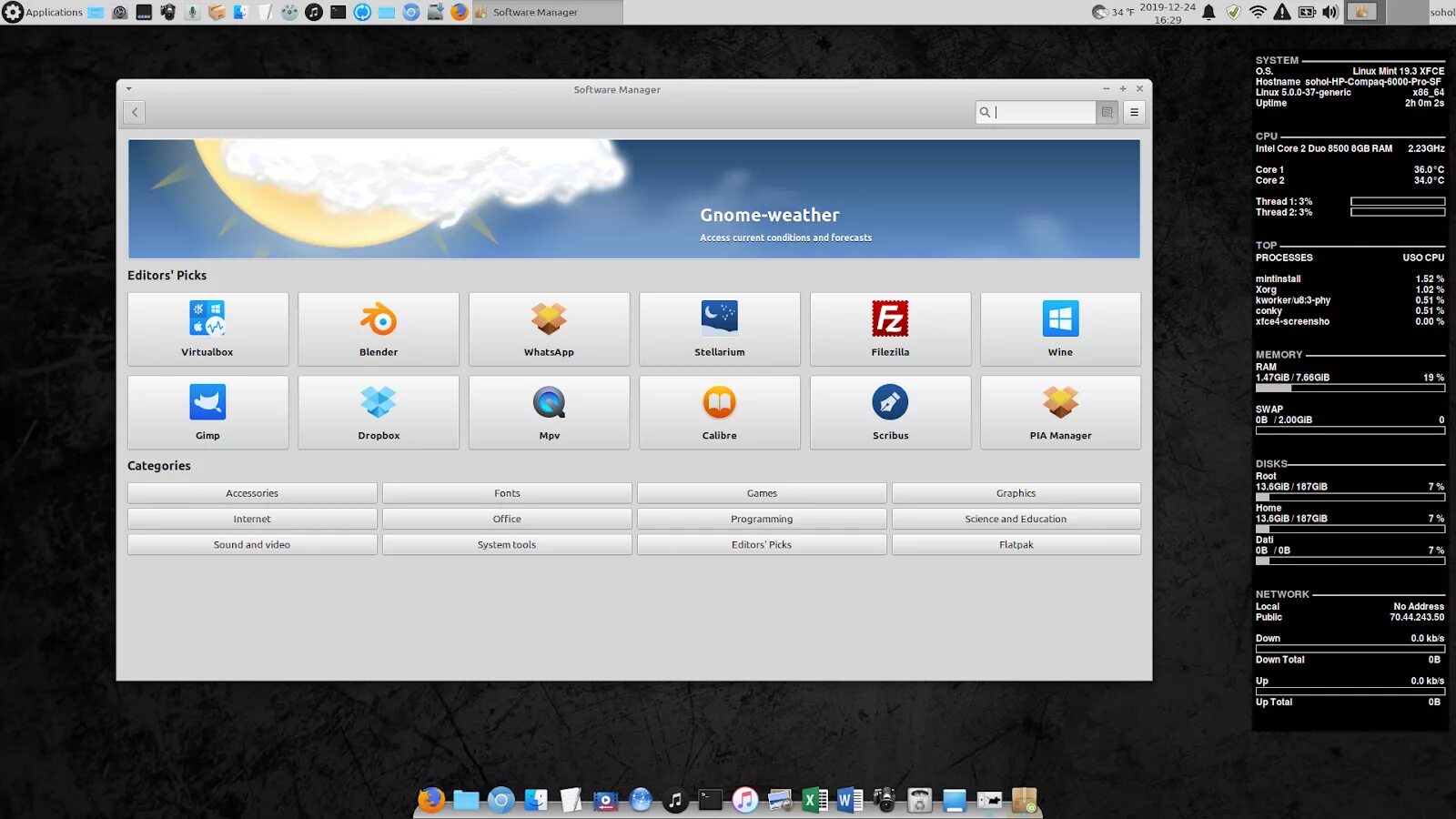Open the Applications menu in the panel
The height and width of the screenshot is (819, 1456).
pyautogui.click(x=43, y=12)
